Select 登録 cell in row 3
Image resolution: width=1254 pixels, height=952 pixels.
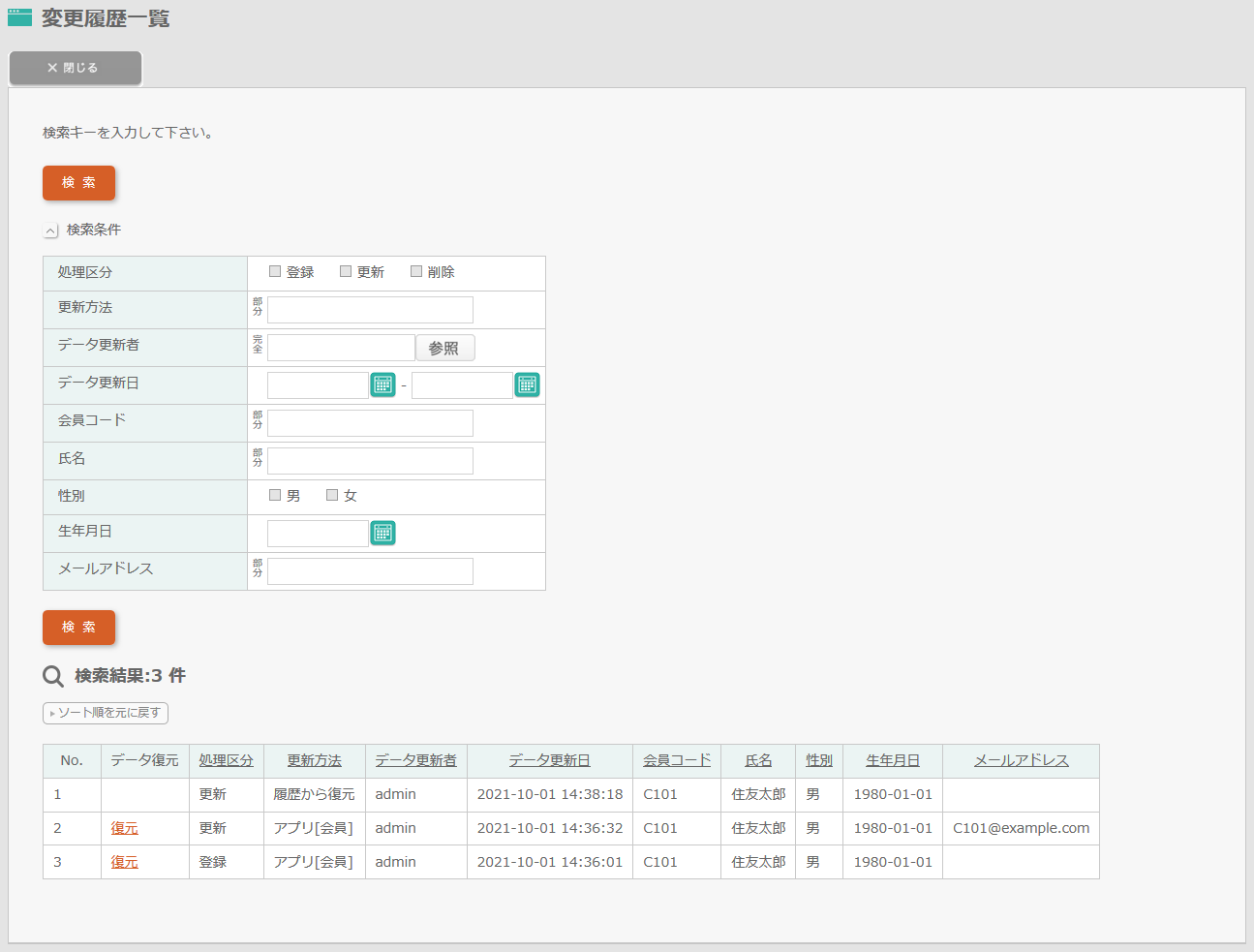[x=227, y=862]
